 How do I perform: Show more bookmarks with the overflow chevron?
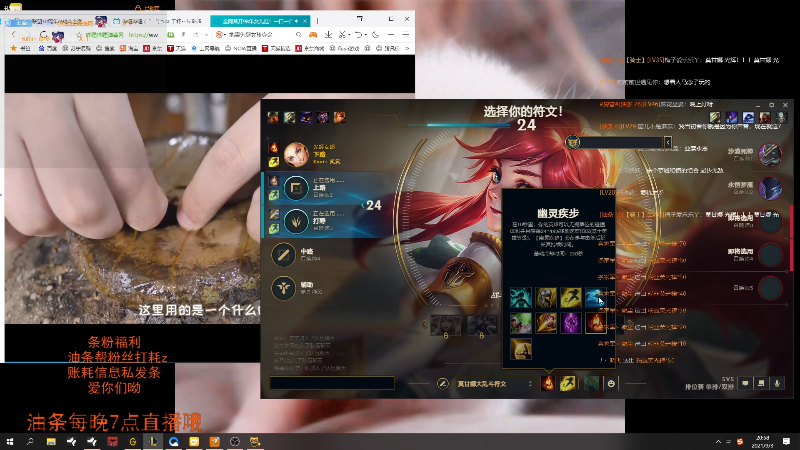pos(407,48)
